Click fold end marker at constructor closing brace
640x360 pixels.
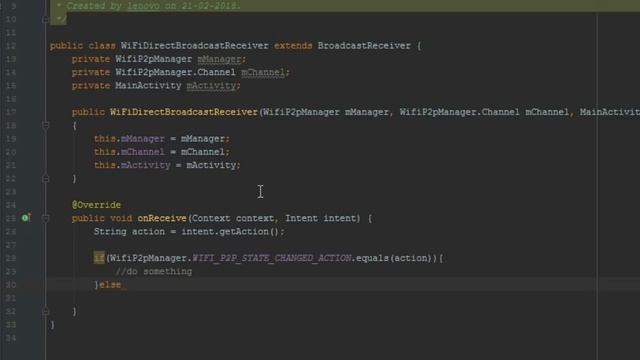coord(46,178)
